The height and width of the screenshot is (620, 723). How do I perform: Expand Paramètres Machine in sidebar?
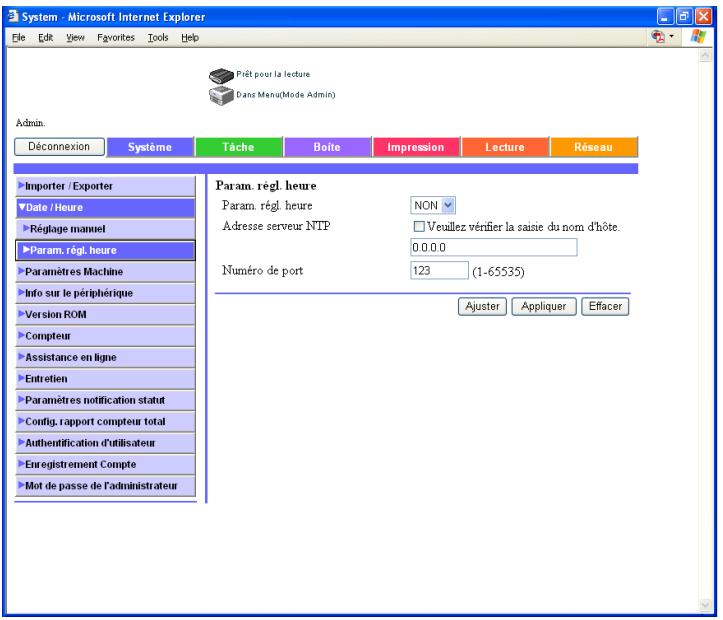105,272
